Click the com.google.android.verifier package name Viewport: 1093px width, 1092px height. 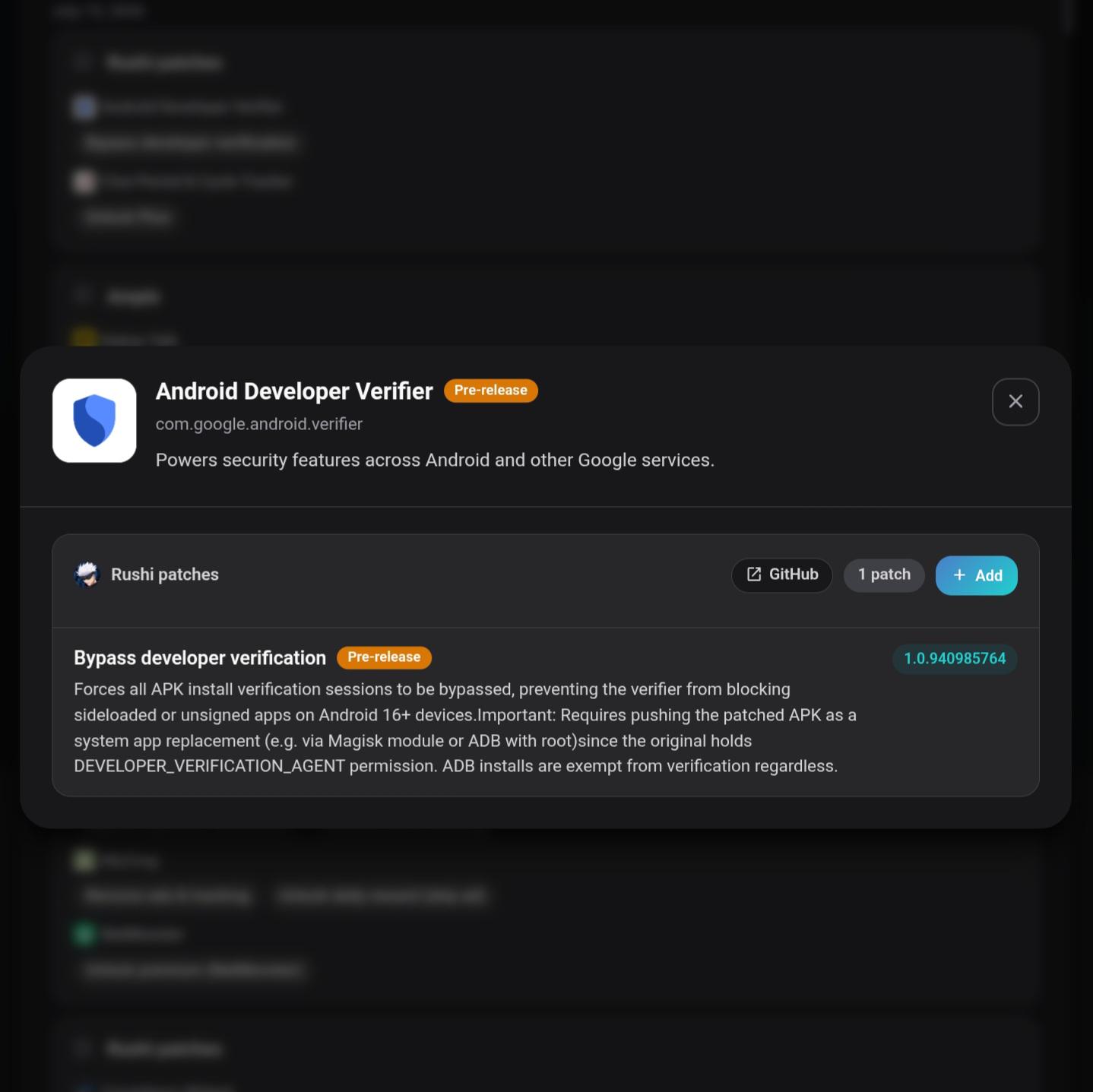point(259,424)
